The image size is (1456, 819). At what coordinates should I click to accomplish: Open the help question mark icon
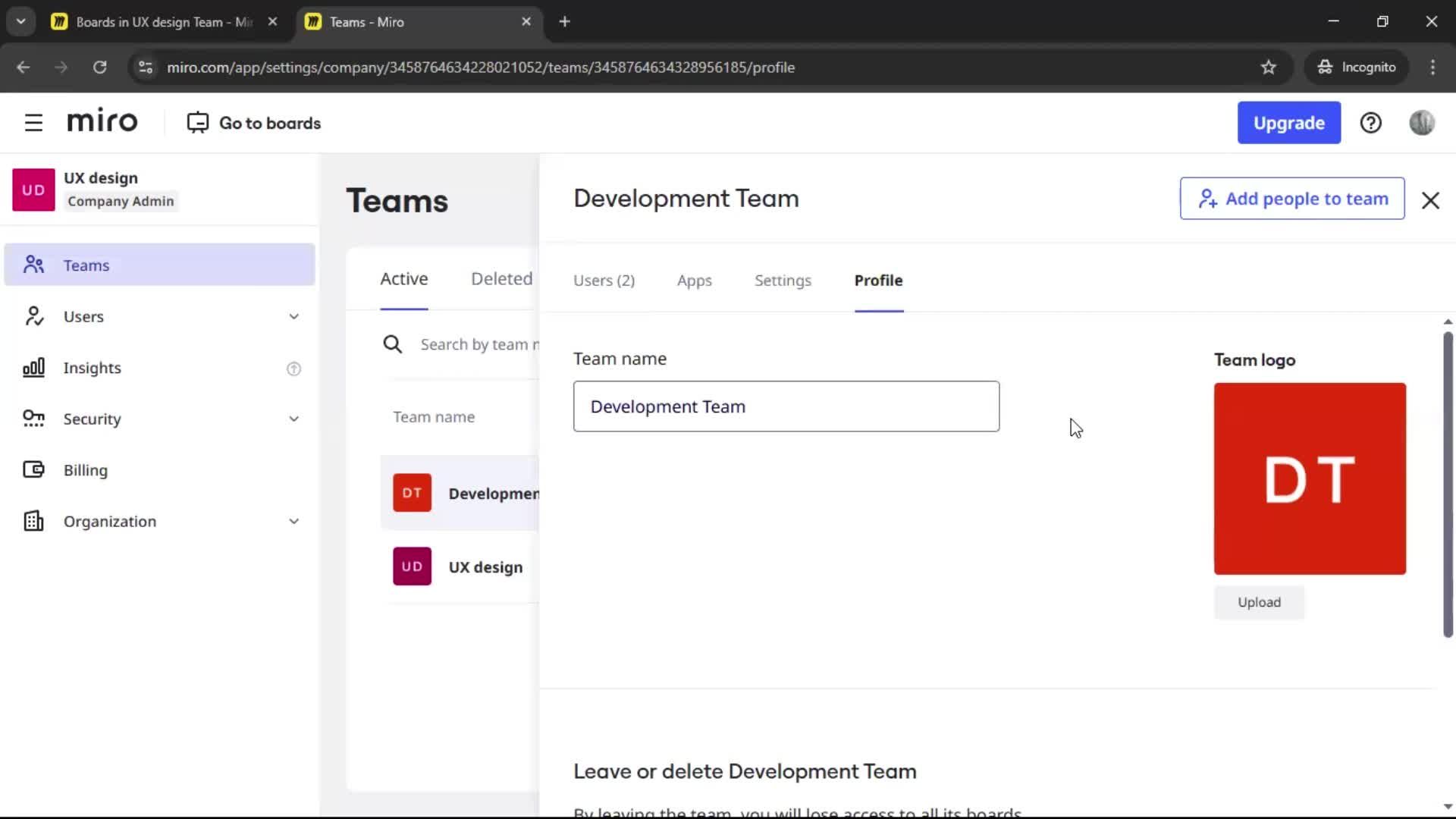pyautogui.click(x=1370, y=123)
